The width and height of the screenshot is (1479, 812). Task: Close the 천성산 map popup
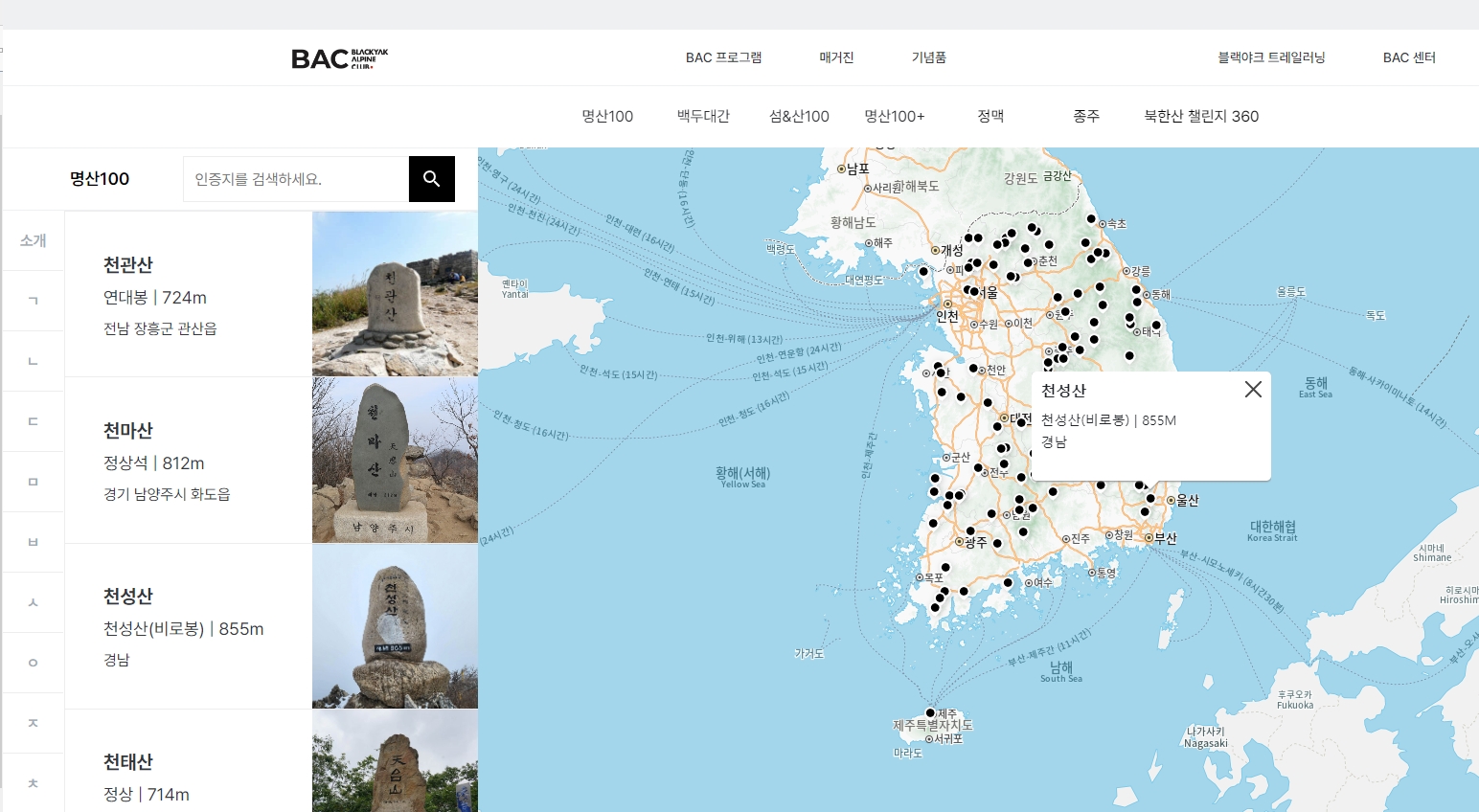coord(1253,389)
